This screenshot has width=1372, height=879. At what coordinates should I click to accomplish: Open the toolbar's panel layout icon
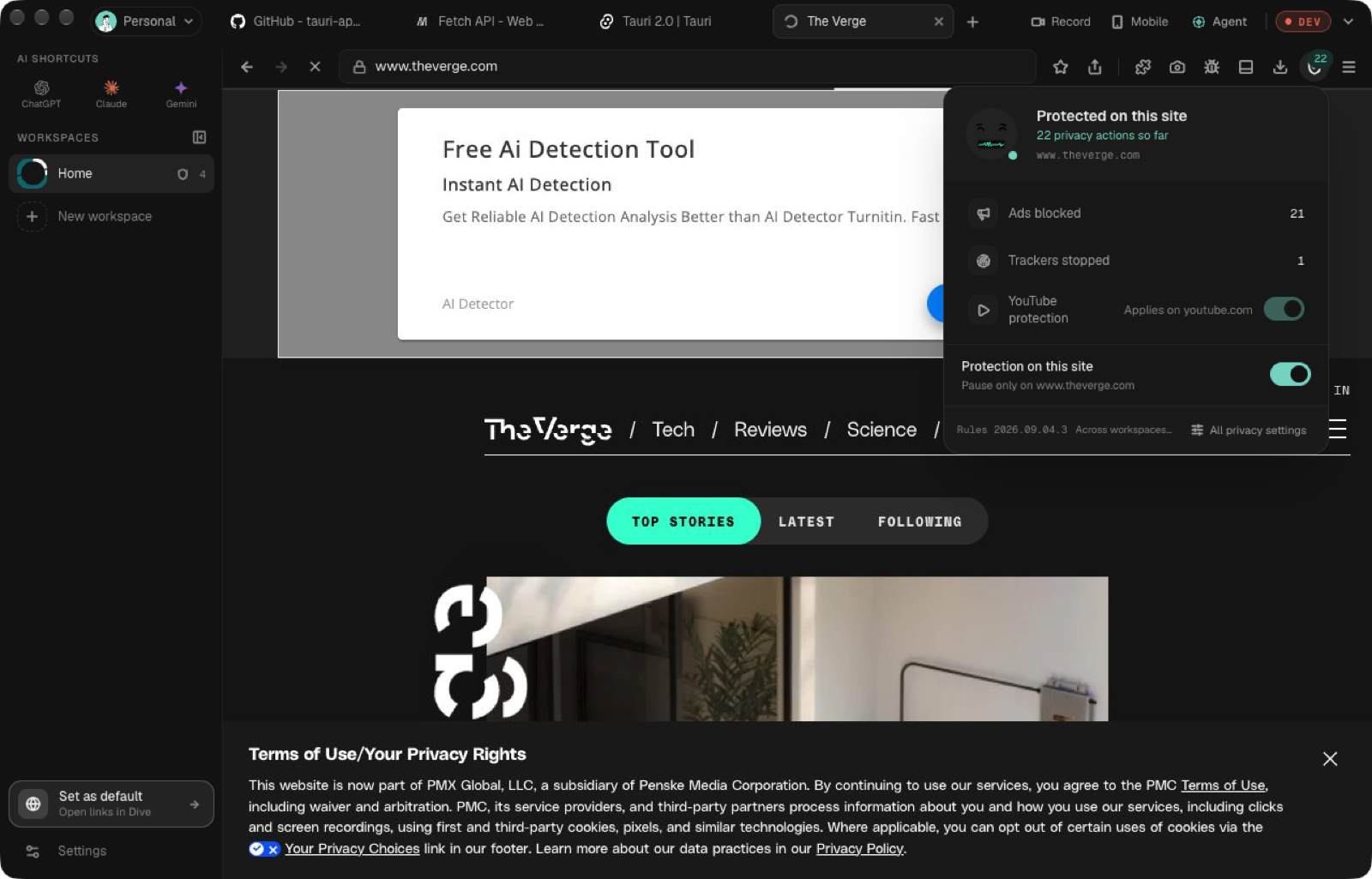1246,67
